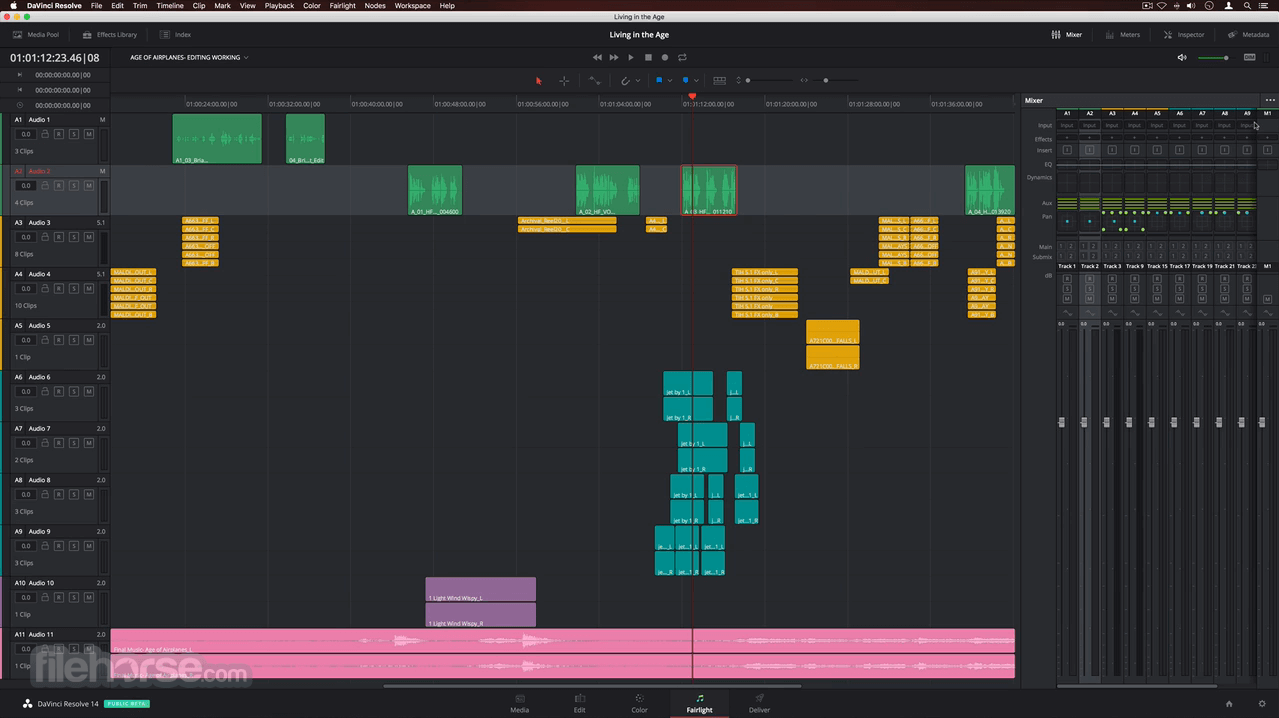Open the Workspace menu
This screenshot has height=718, width=1279.
[412, 6]
